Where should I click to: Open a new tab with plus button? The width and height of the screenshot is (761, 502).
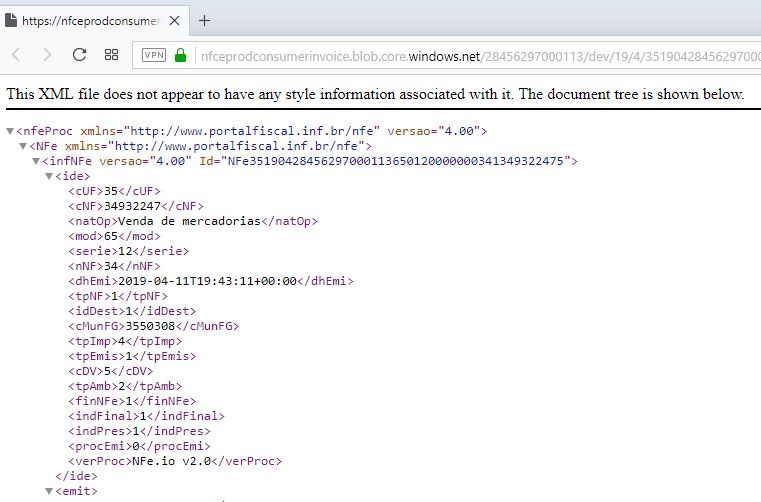click(204, 20)
